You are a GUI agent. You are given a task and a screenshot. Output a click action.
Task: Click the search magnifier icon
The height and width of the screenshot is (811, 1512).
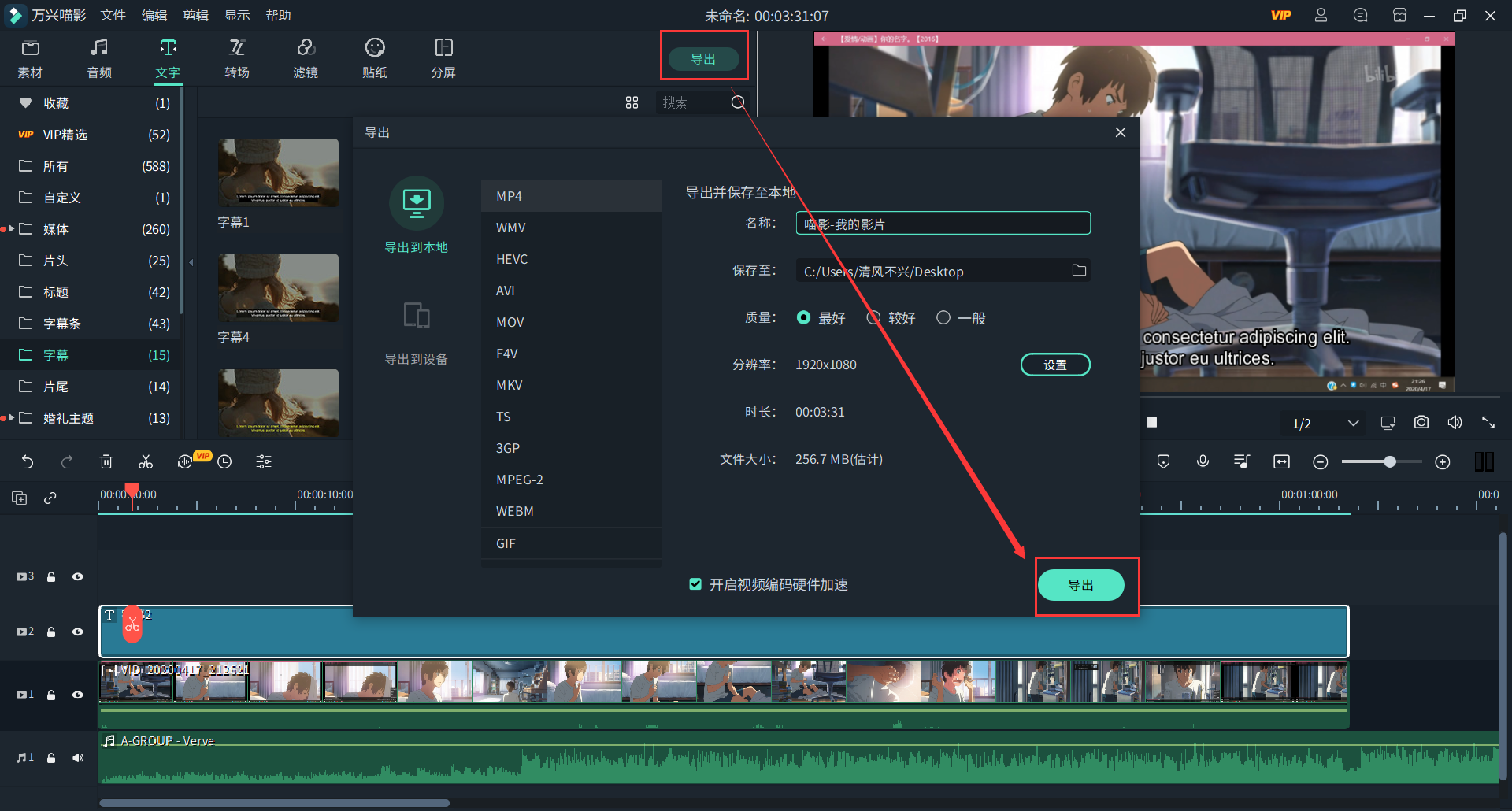738,102
